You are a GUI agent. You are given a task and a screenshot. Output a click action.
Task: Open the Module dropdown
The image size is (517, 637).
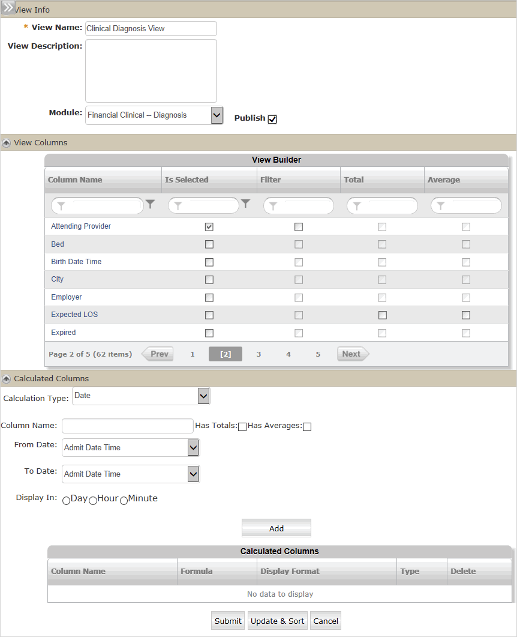point(217,115)
